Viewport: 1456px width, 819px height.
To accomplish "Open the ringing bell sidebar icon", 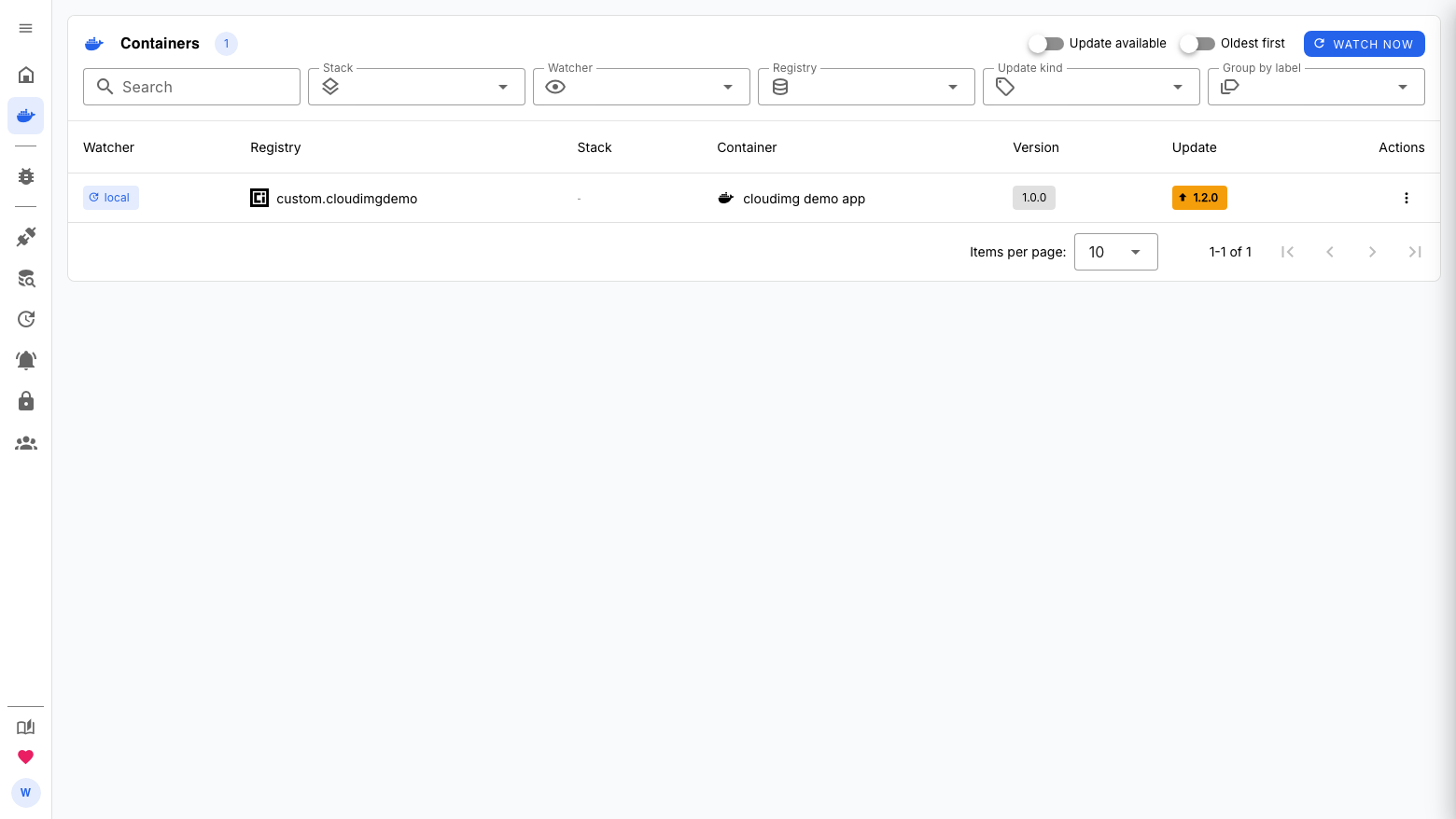I will pos(26,360).
